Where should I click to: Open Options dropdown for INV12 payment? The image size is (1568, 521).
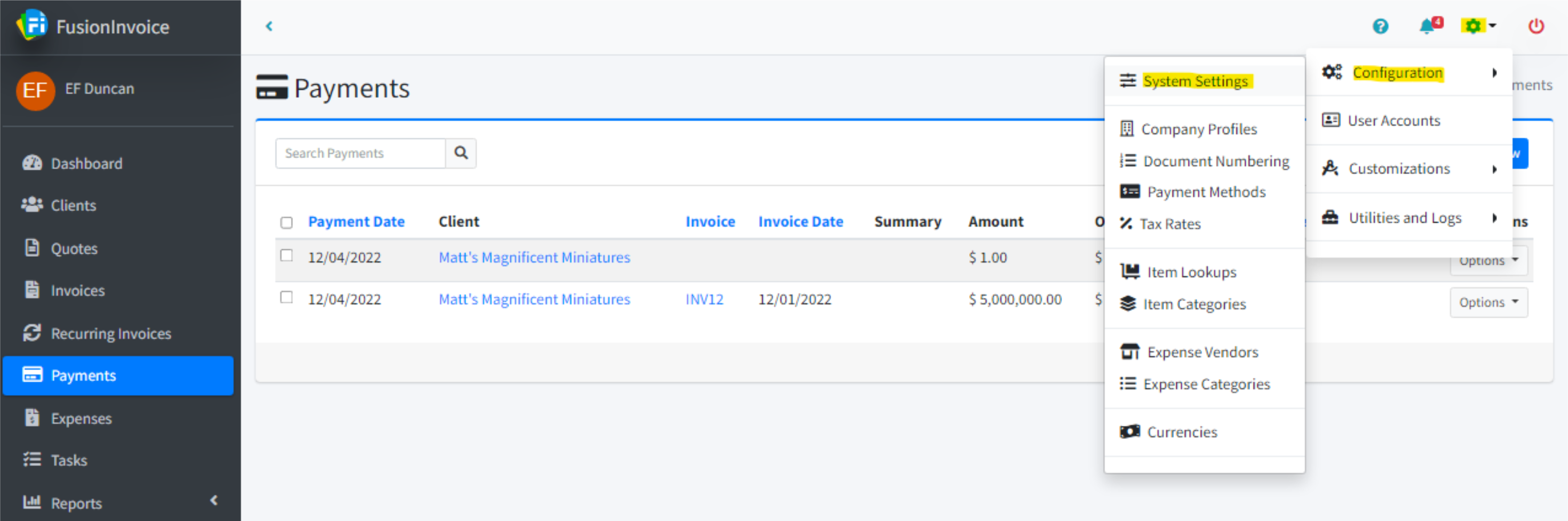coord(1487,303)
